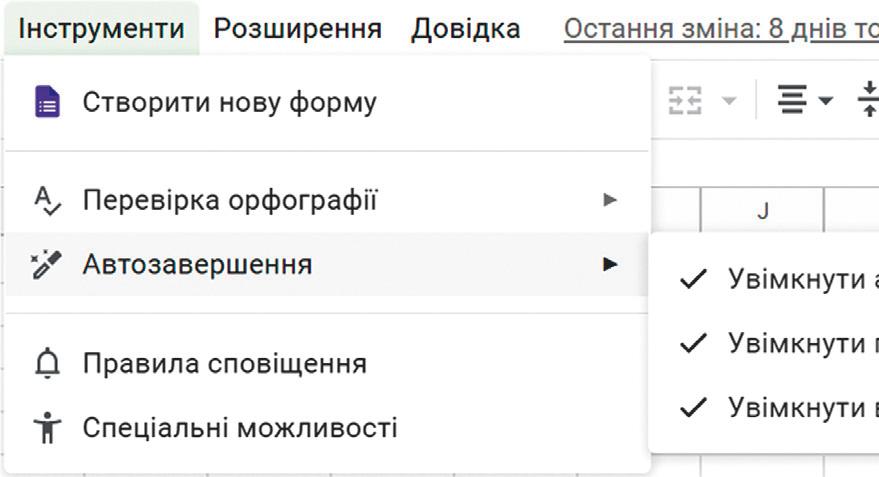Click the purple Google Forms icon
Image resolution: width=879 pixels, height=477 pixels.
coord(47,102)
